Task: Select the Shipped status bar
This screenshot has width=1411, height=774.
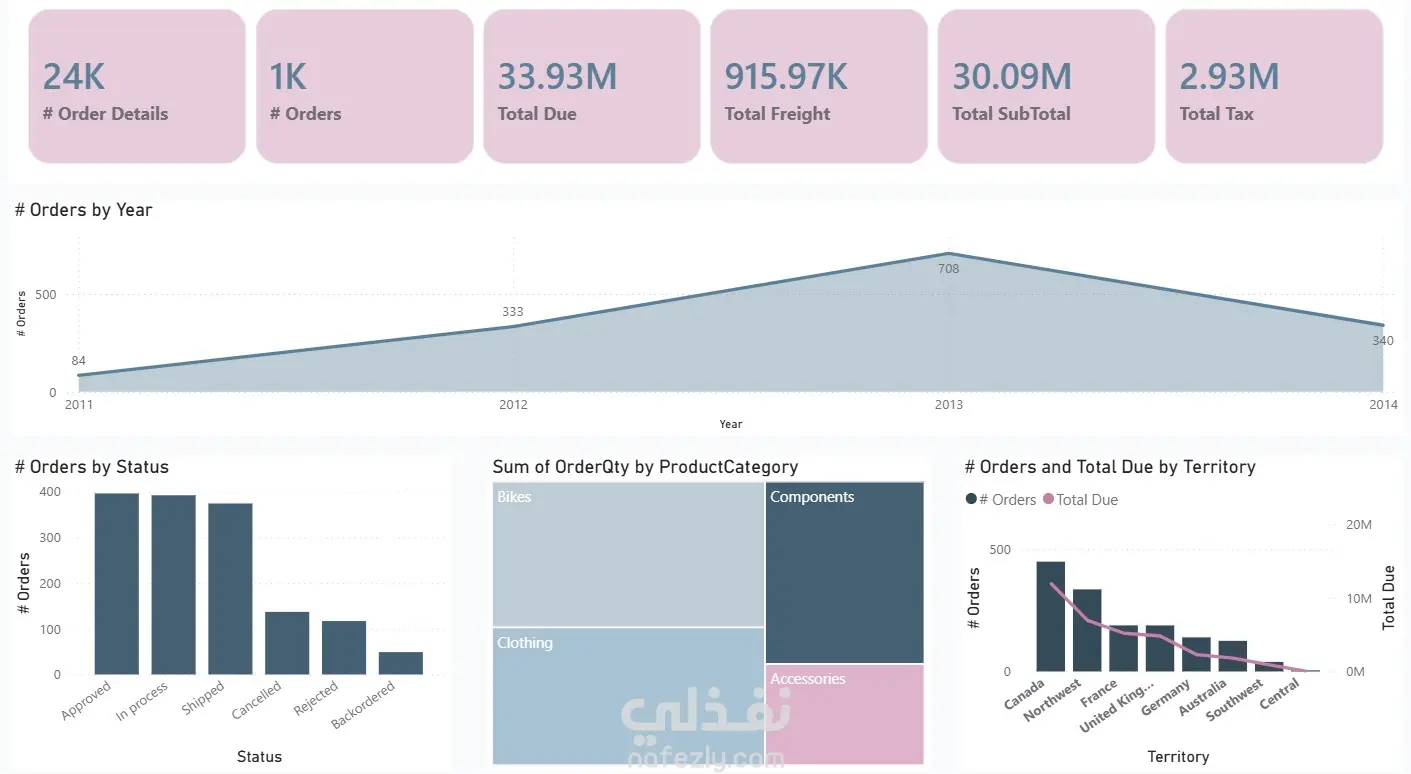Action: tap(230, 588)
